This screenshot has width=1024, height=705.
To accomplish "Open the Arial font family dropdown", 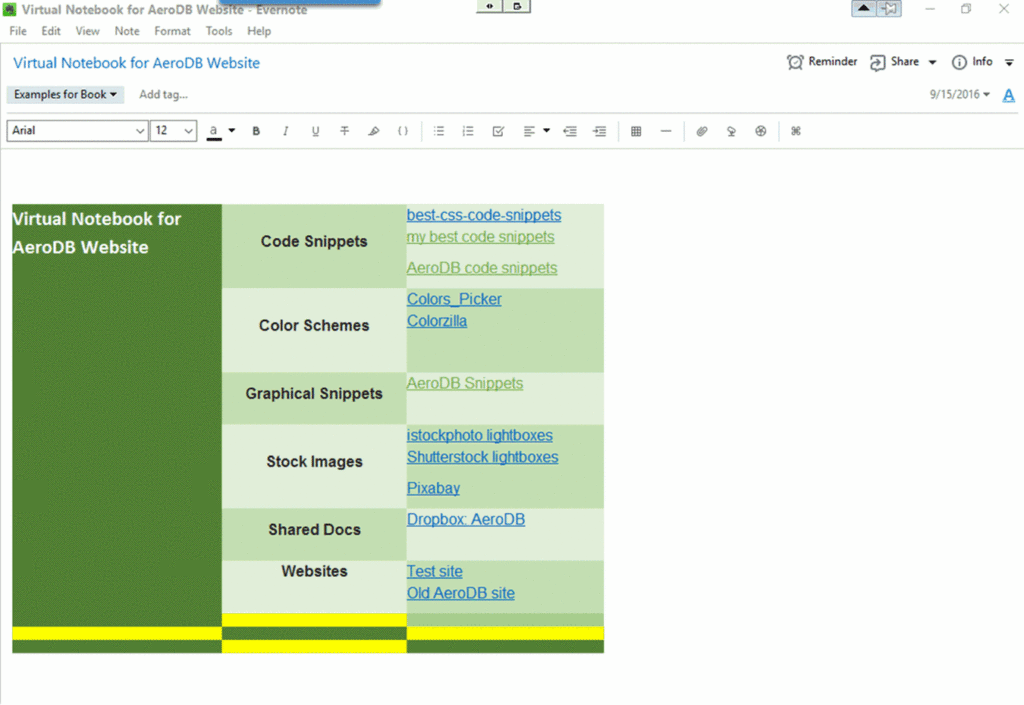I will click(139, 131).
